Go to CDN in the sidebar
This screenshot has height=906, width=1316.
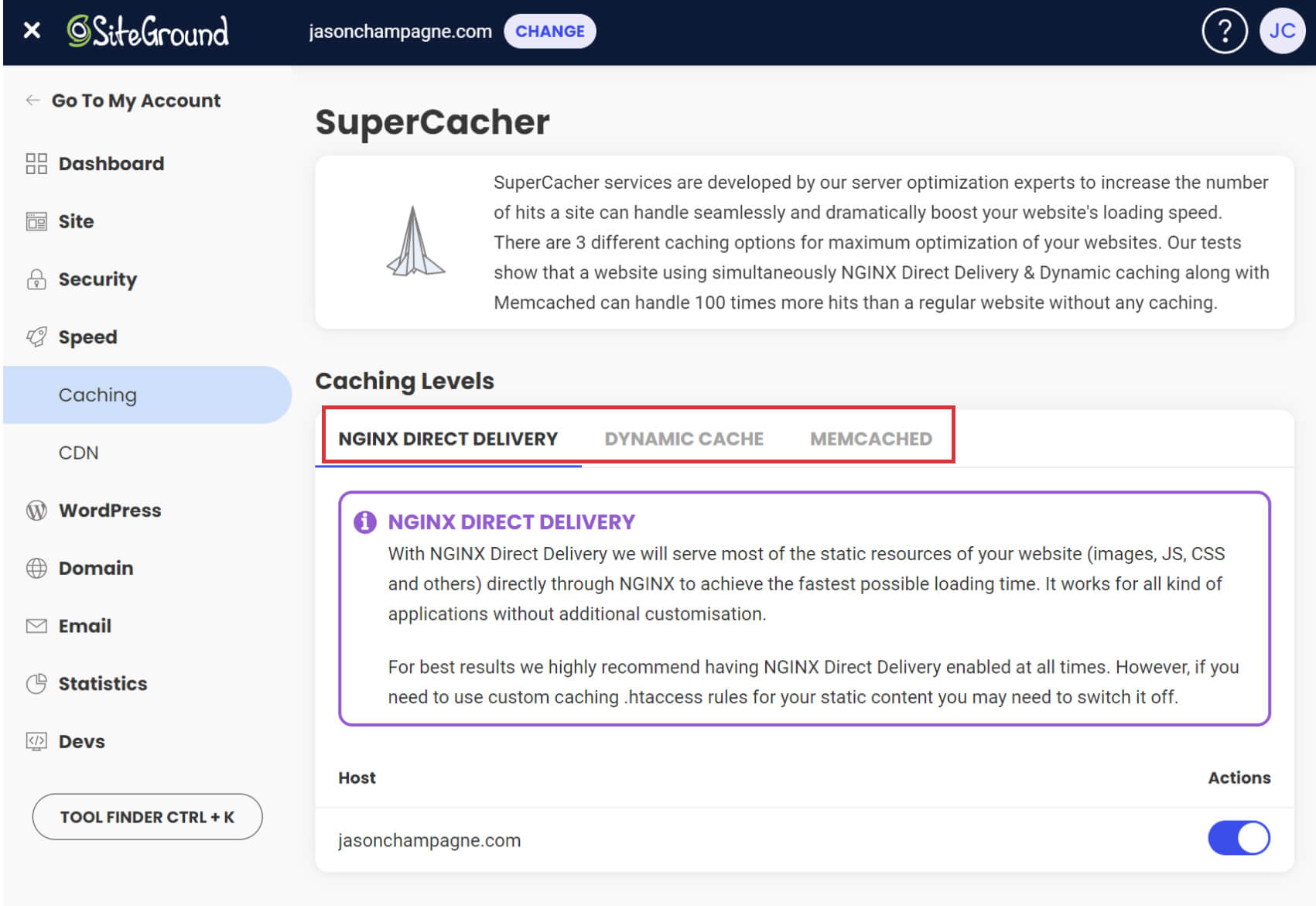click(x=79, y=453)
